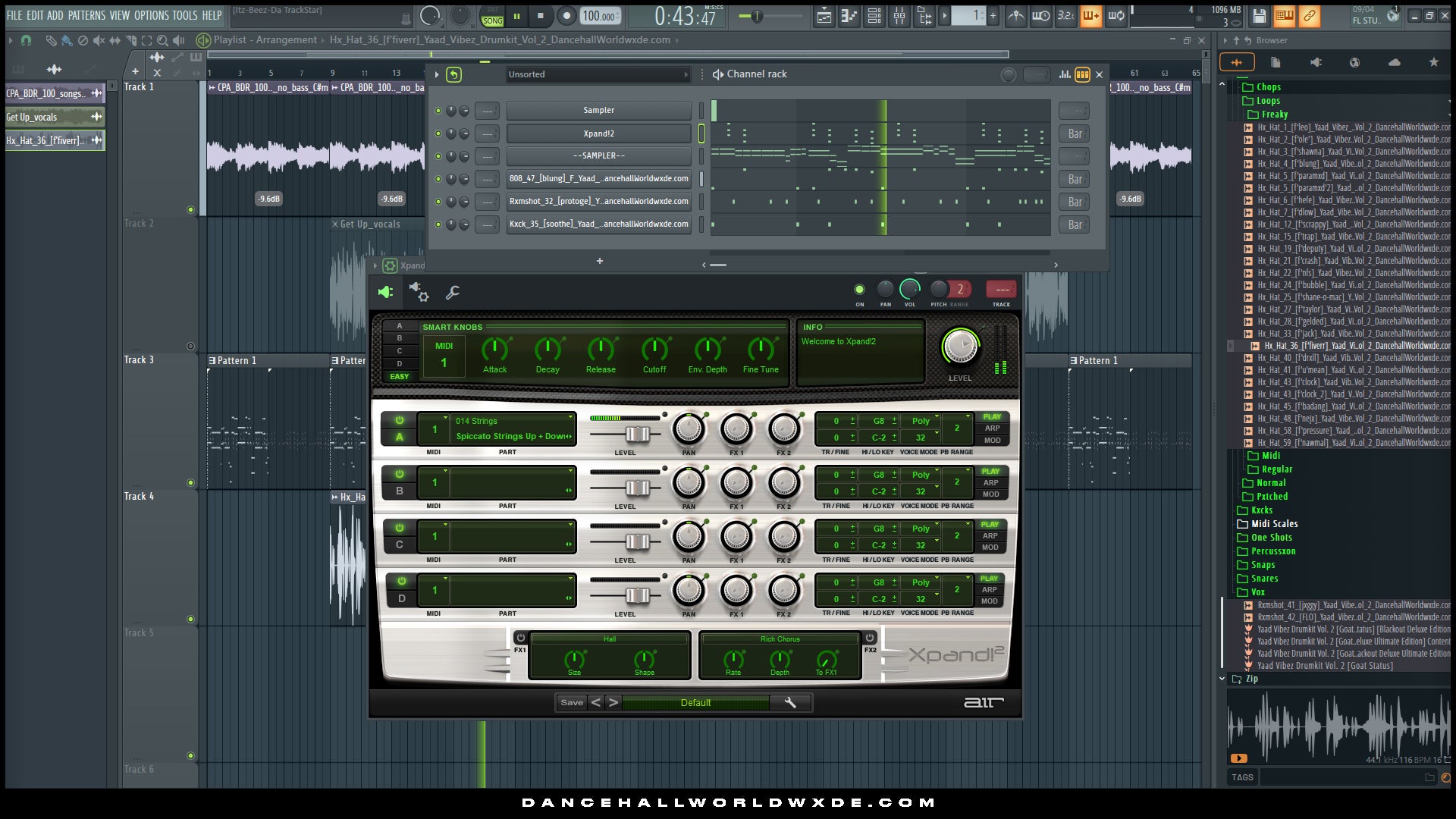
Task: Open the Mixer window from toolbar
Action: click(x=899, y=16)
